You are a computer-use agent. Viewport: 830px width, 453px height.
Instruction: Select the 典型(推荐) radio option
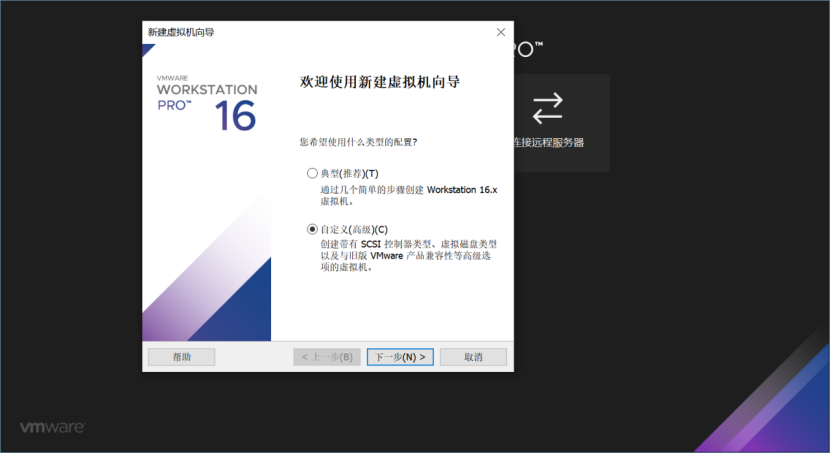pyautogui.click(x=312, y=173)
